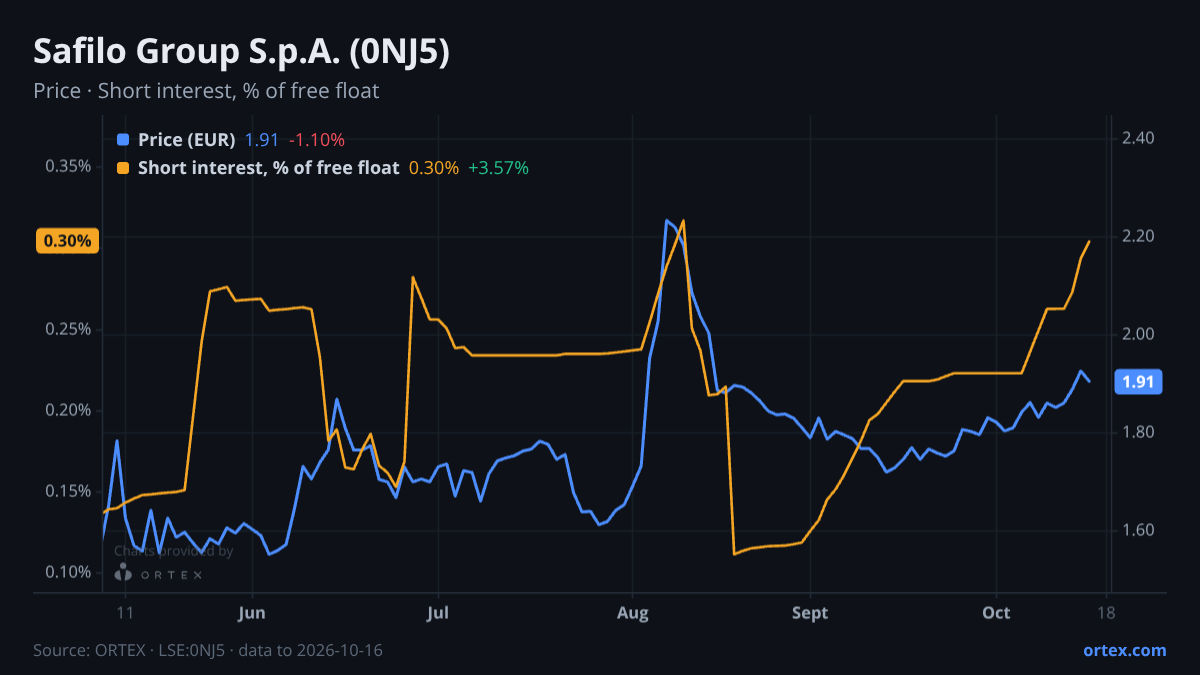Click the 2.40 right axis label
This screenshot has width=1200, height=675.
1139,138
